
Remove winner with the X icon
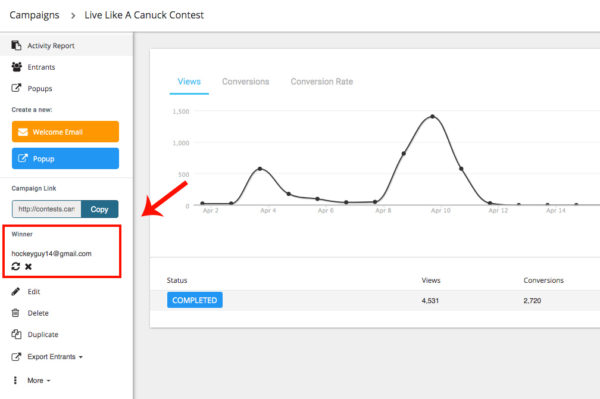tap(28, 267)
